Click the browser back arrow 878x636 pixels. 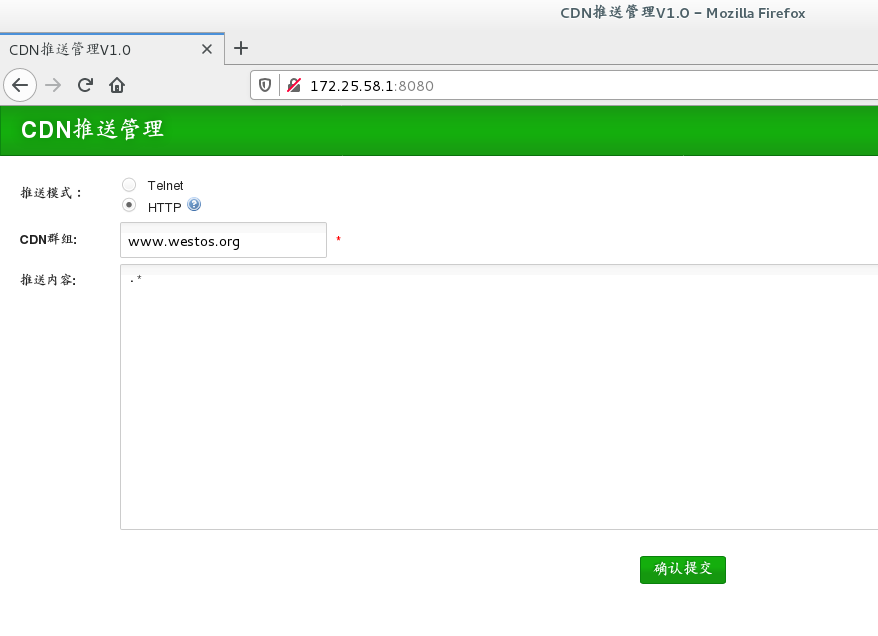tap(20, 85)
